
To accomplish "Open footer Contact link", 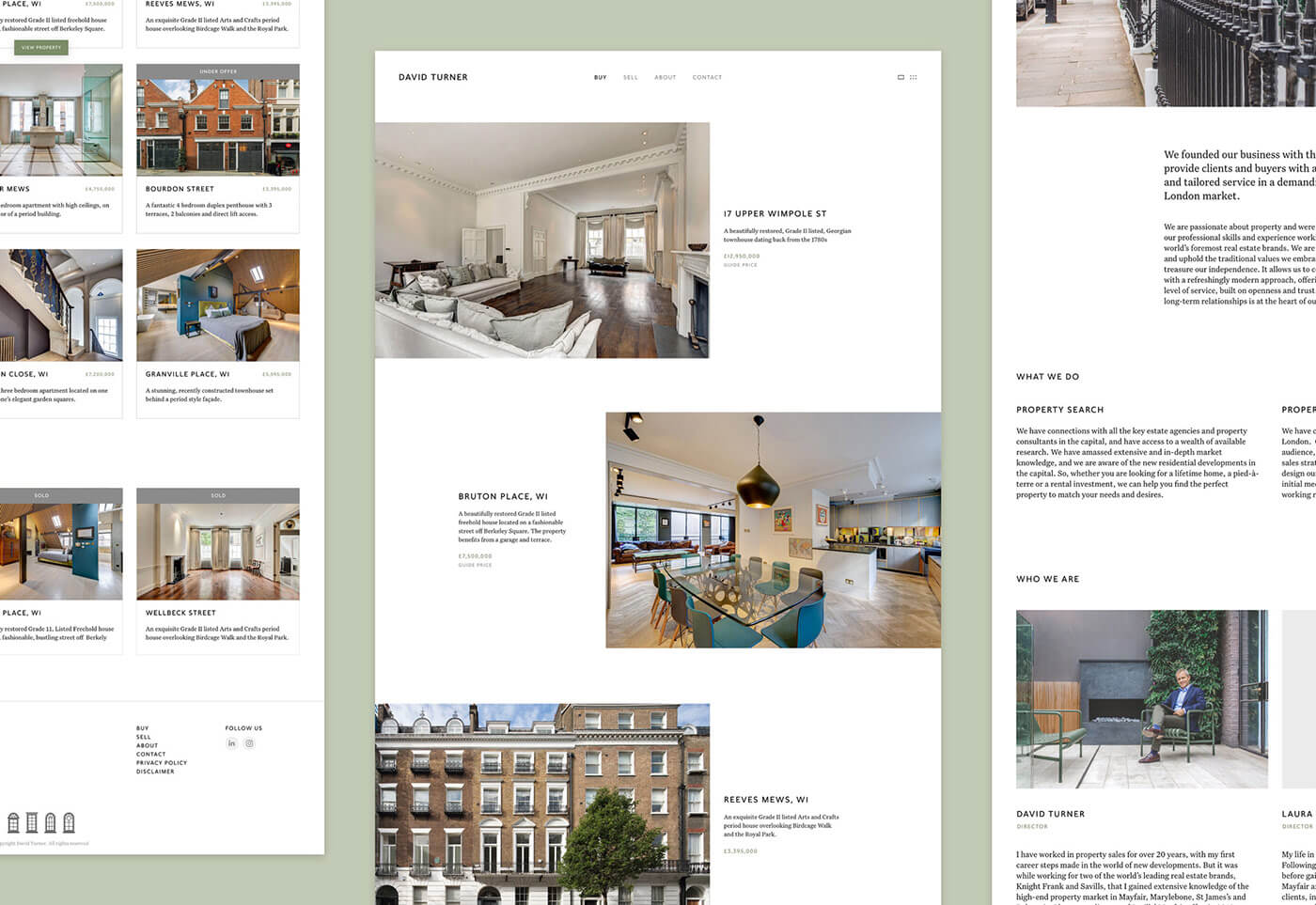I will click(x=150, y=754).
